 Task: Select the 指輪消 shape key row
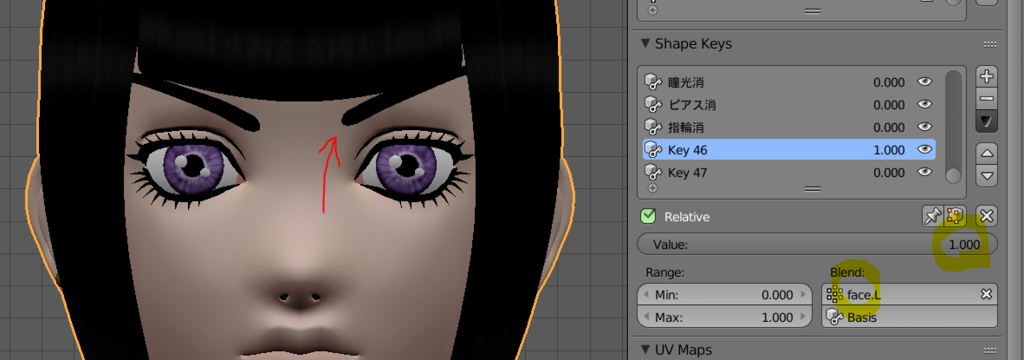pos(789,127)
